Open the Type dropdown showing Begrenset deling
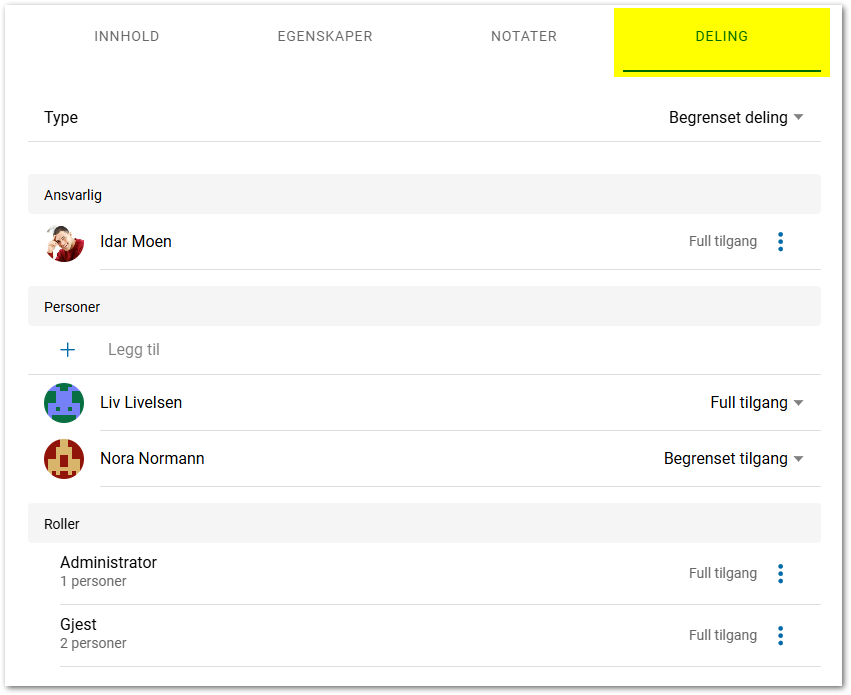This screenshot has height=695, width=851. pos(736,118)
